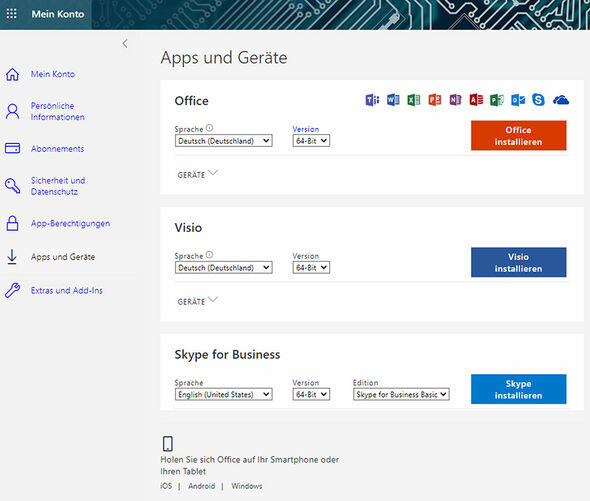
Task: Open Extras und Add-Ins in the sidebar
Action: 67,290
